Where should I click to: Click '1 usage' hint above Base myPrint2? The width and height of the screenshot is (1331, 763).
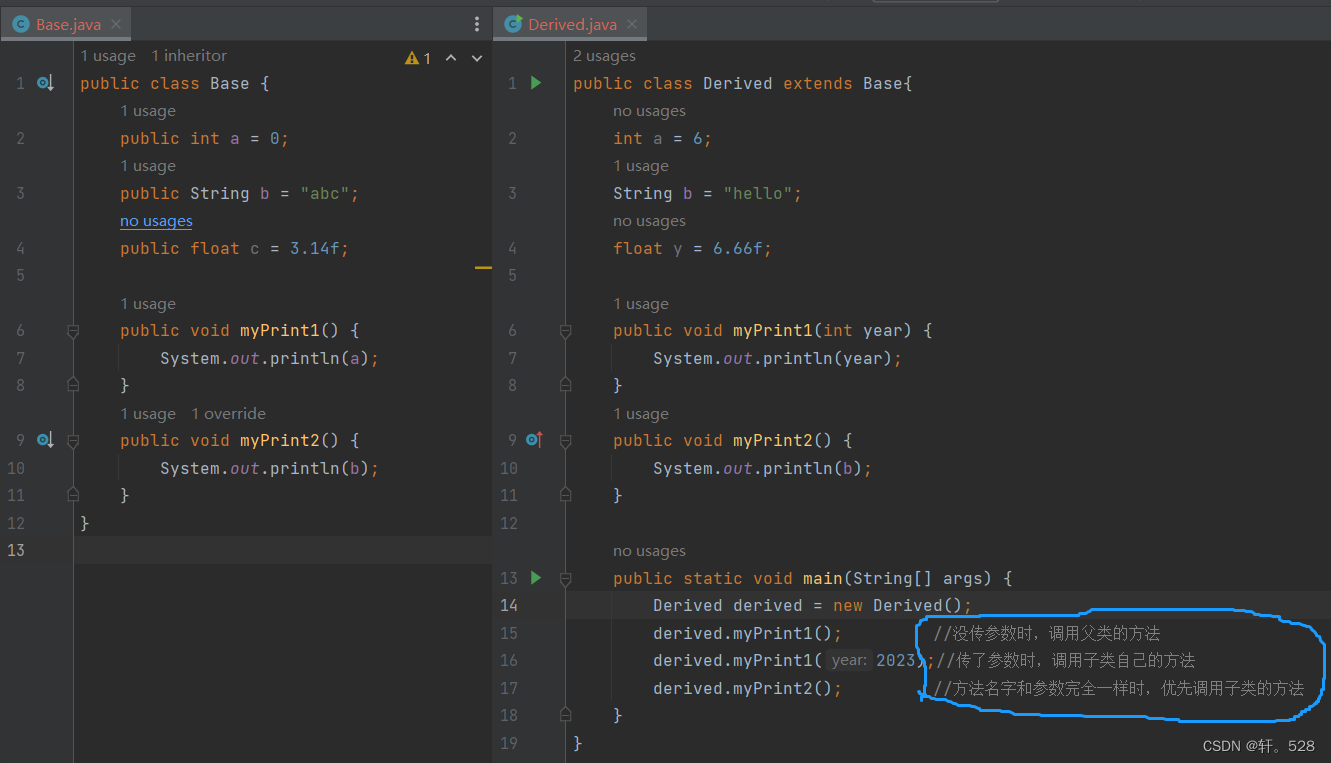[148, 414]
